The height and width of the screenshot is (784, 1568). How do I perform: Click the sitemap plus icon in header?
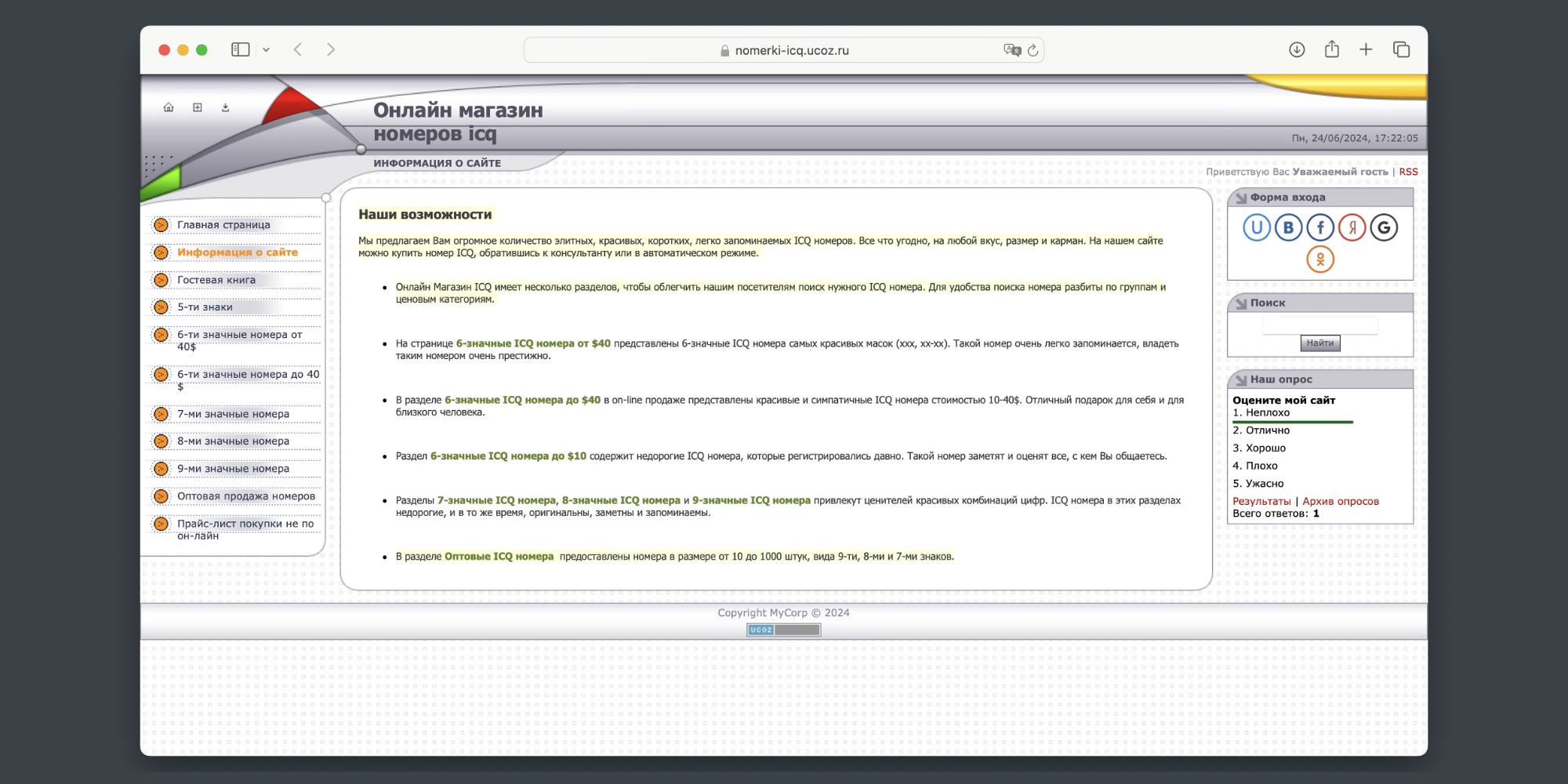pos(198,107)
